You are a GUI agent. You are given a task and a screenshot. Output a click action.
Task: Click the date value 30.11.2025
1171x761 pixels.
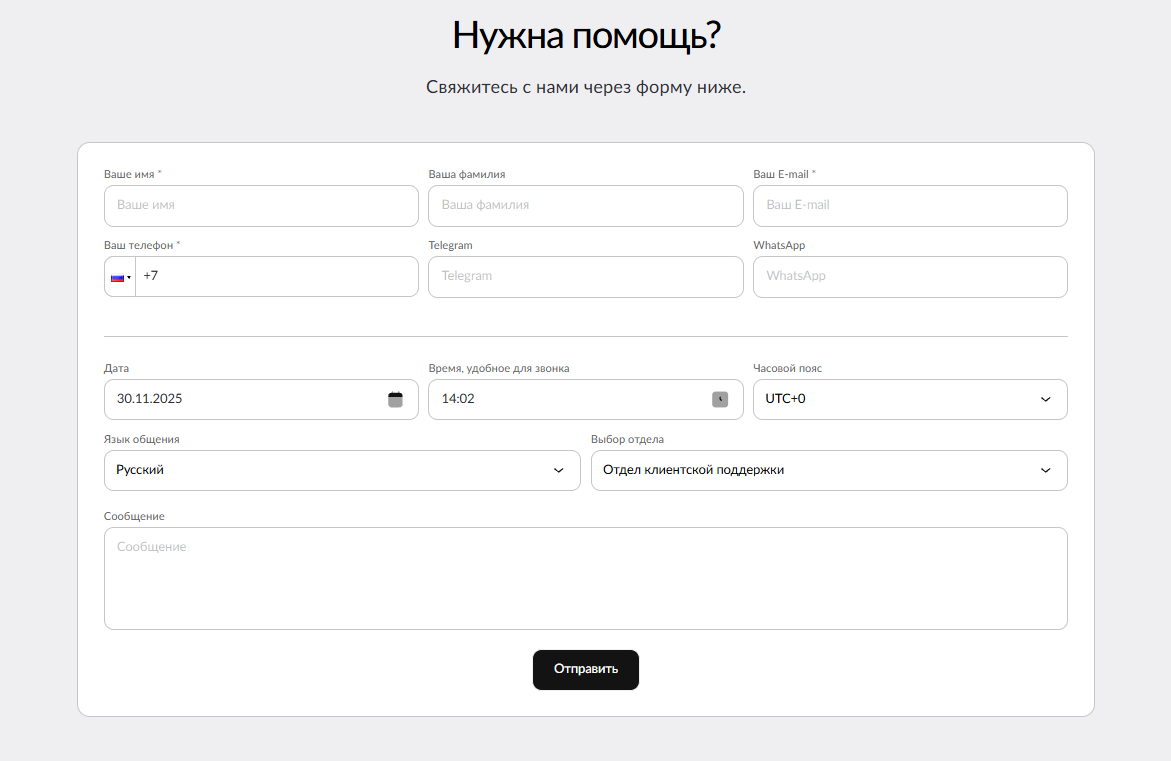150,399
